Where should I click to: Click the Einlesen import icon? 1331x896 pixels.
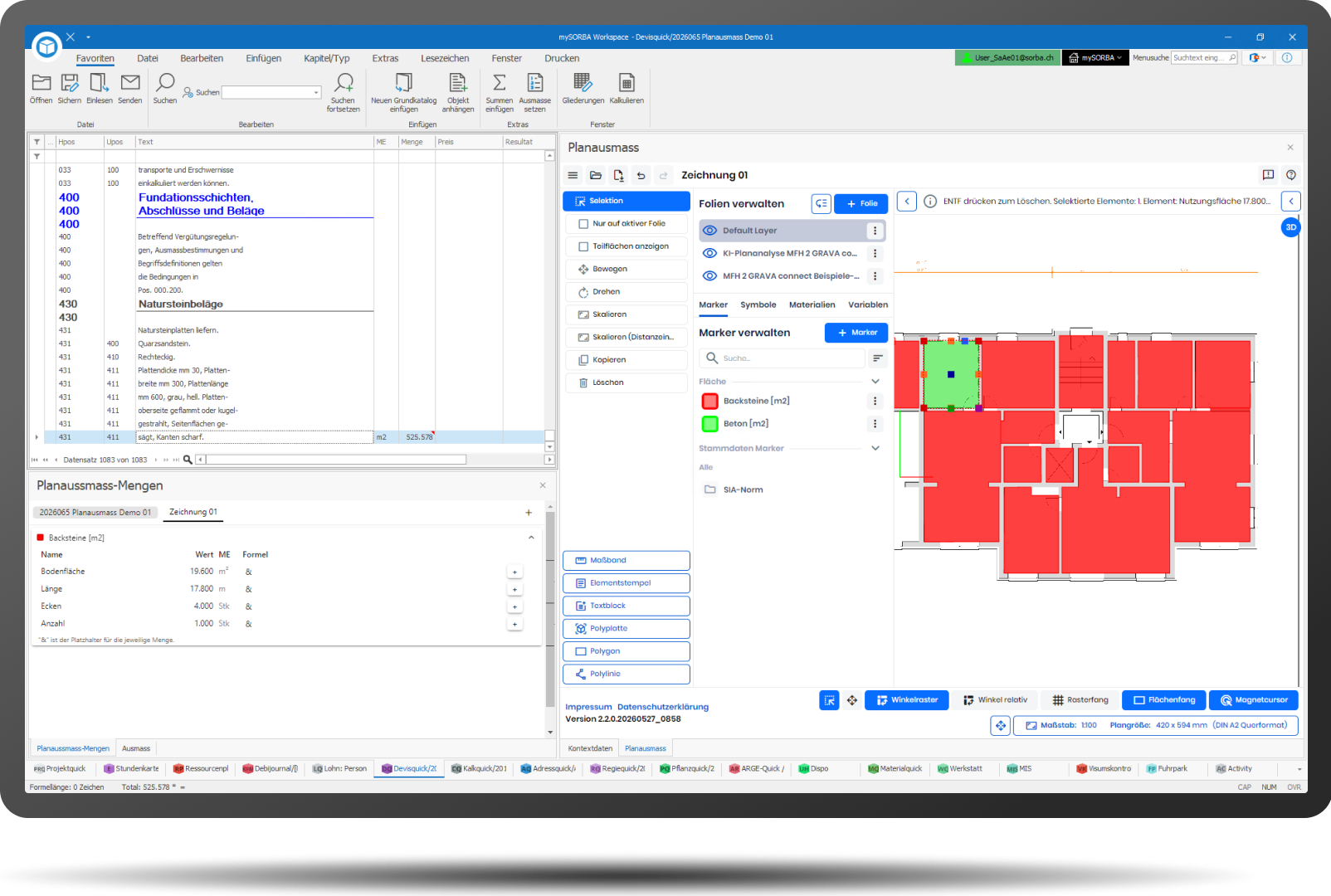[99, 83]
